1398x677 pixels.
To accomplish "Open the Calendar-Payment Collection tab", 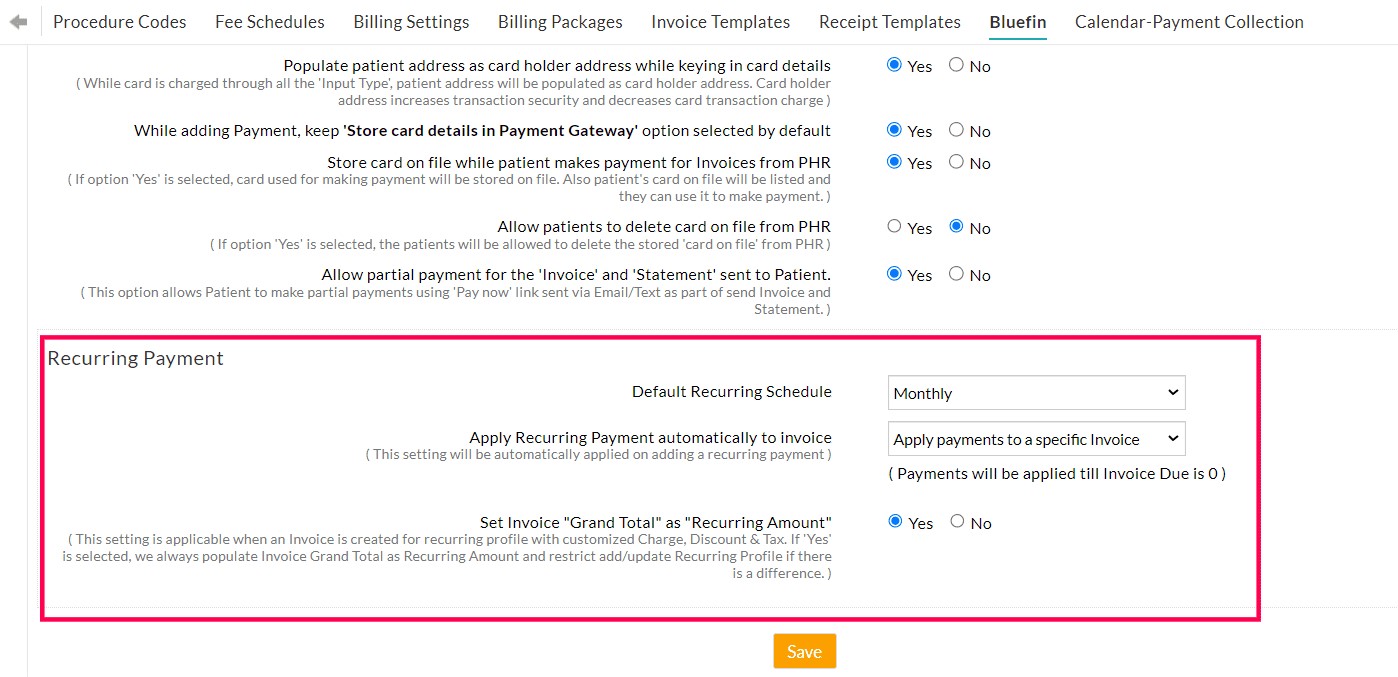I will click(x=1188, y=21).
